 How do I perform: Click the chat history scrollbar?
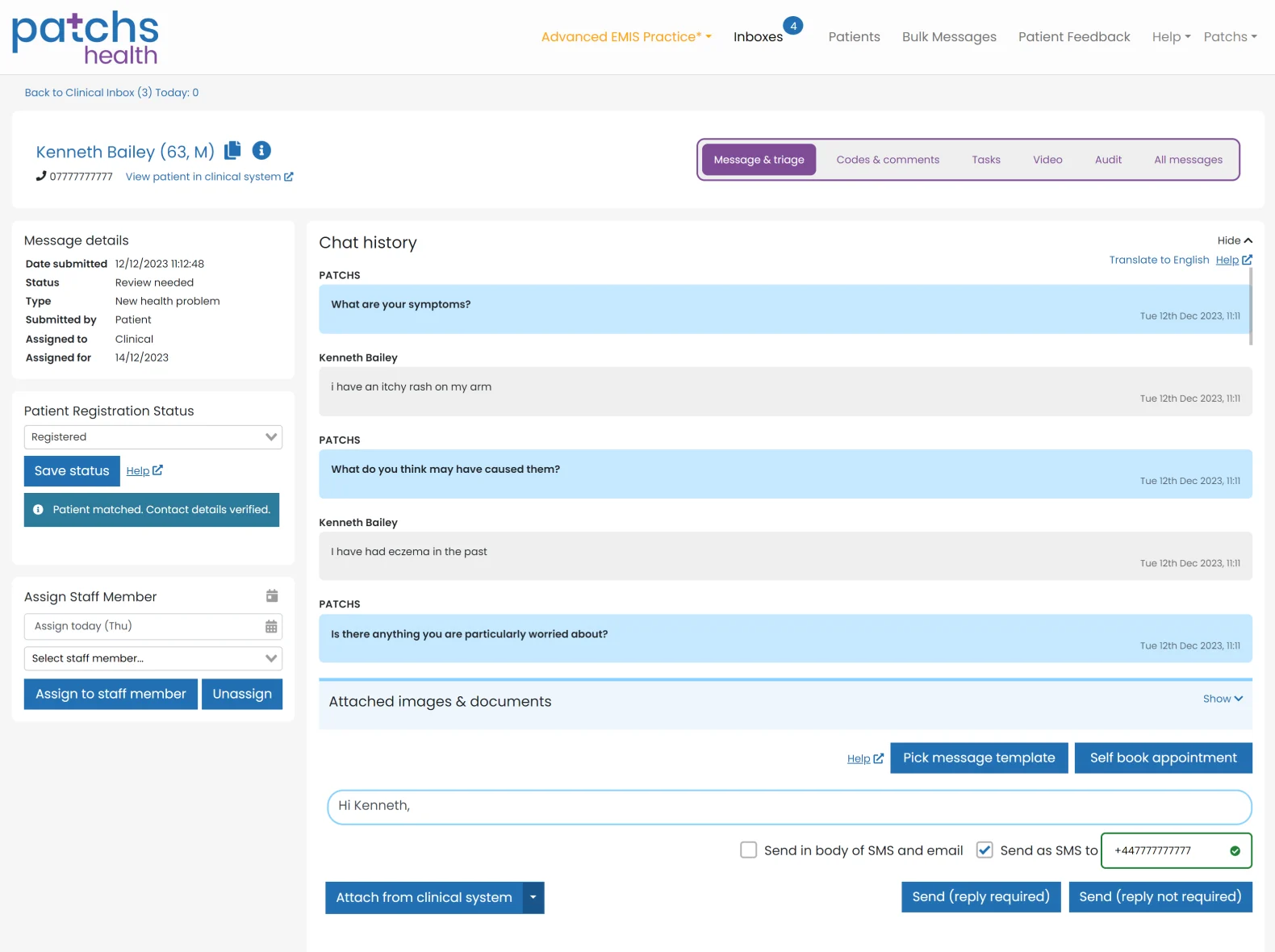click(x=1250, y=307)
